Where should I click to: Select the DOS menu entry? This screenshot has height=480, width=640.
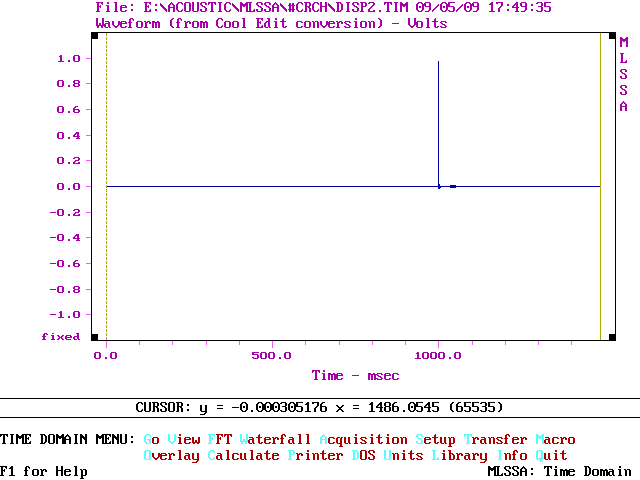coord(363,456)
